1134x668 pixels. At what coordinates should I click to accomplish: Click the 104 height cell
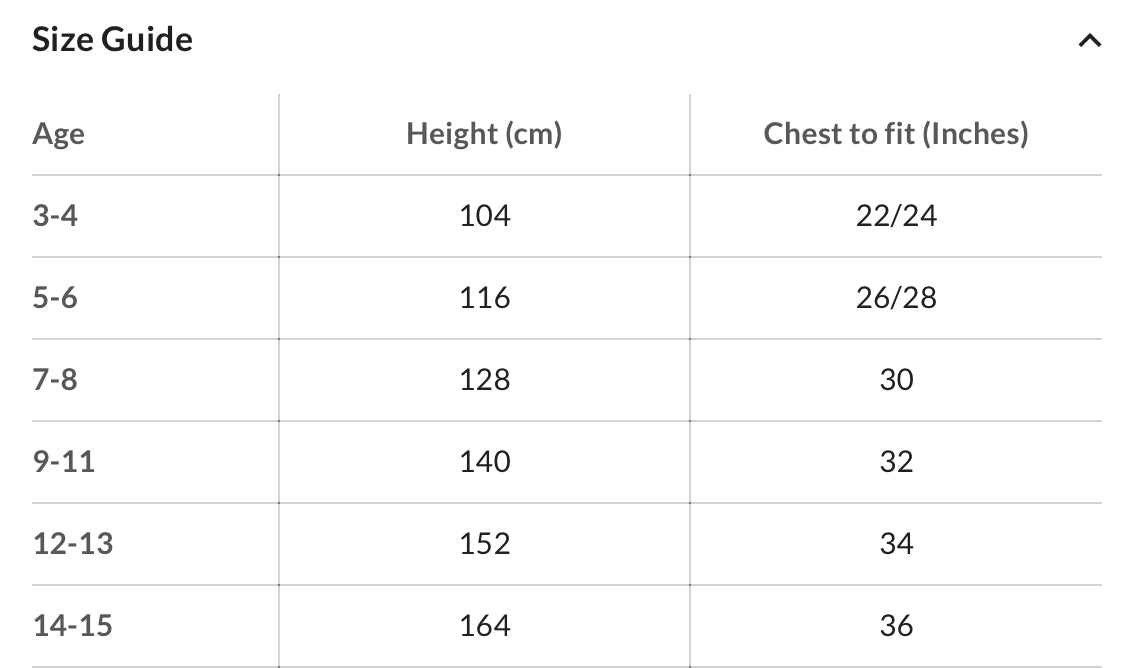coord(485,215)
